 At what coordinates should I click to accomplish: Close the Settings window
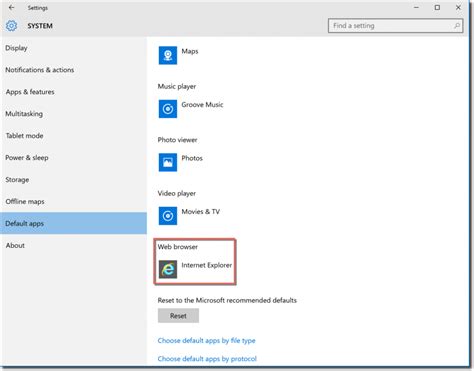[x=458, y=7]
